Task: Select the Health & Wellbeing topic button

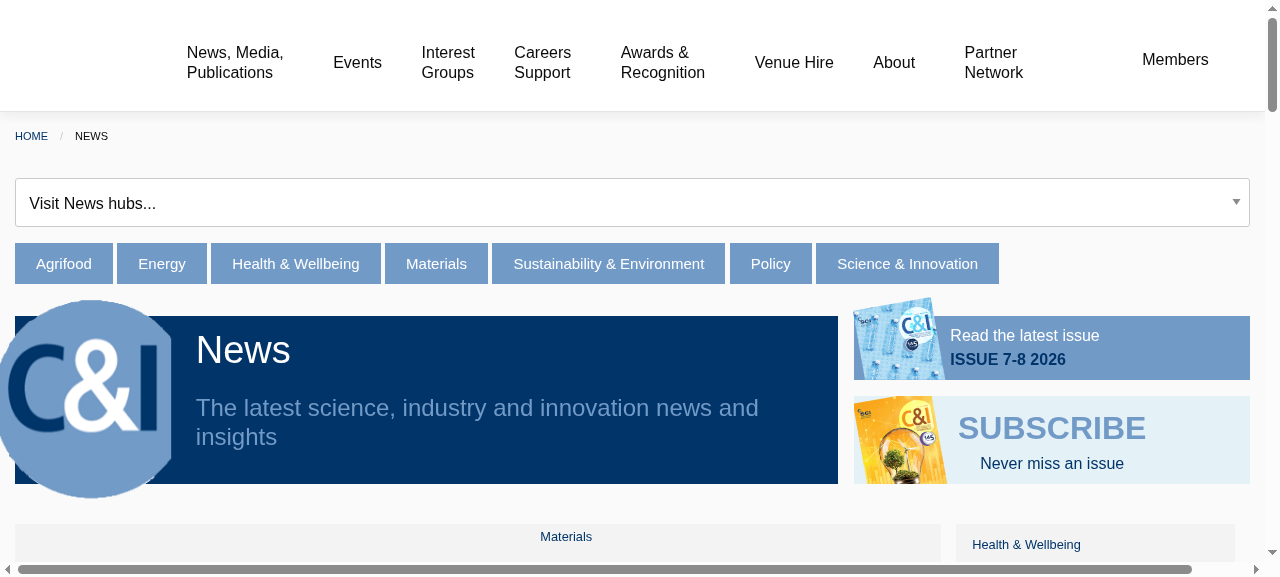Action: 296,264
